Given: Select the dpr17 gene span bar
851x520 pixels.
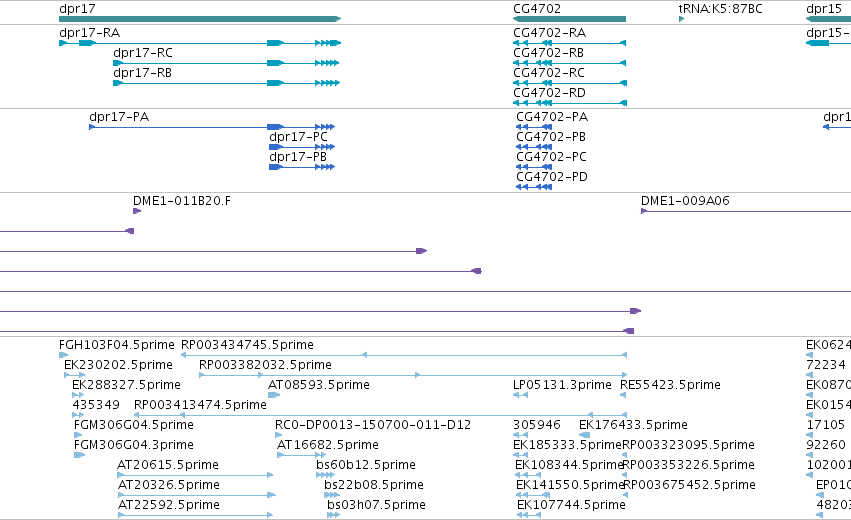Looking at the screenshot, I should pyautogui.click(x=200, y=19).
